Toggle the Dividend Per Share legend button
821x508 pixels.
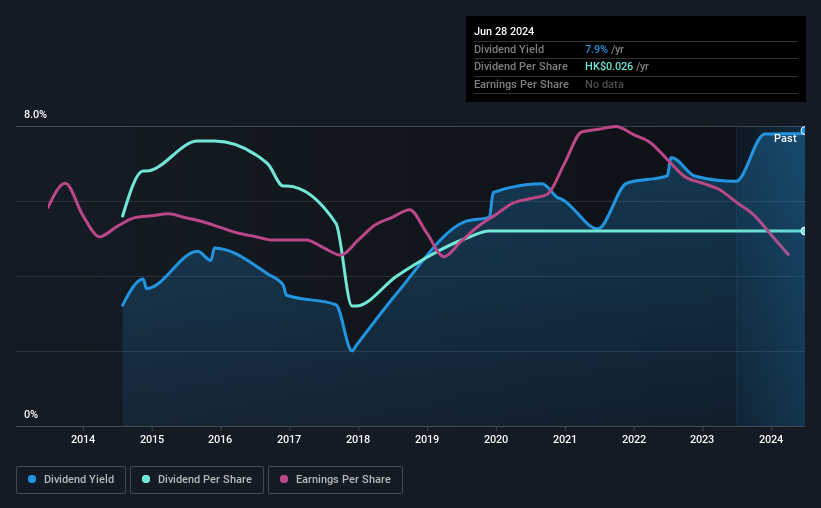click(197, 480)
